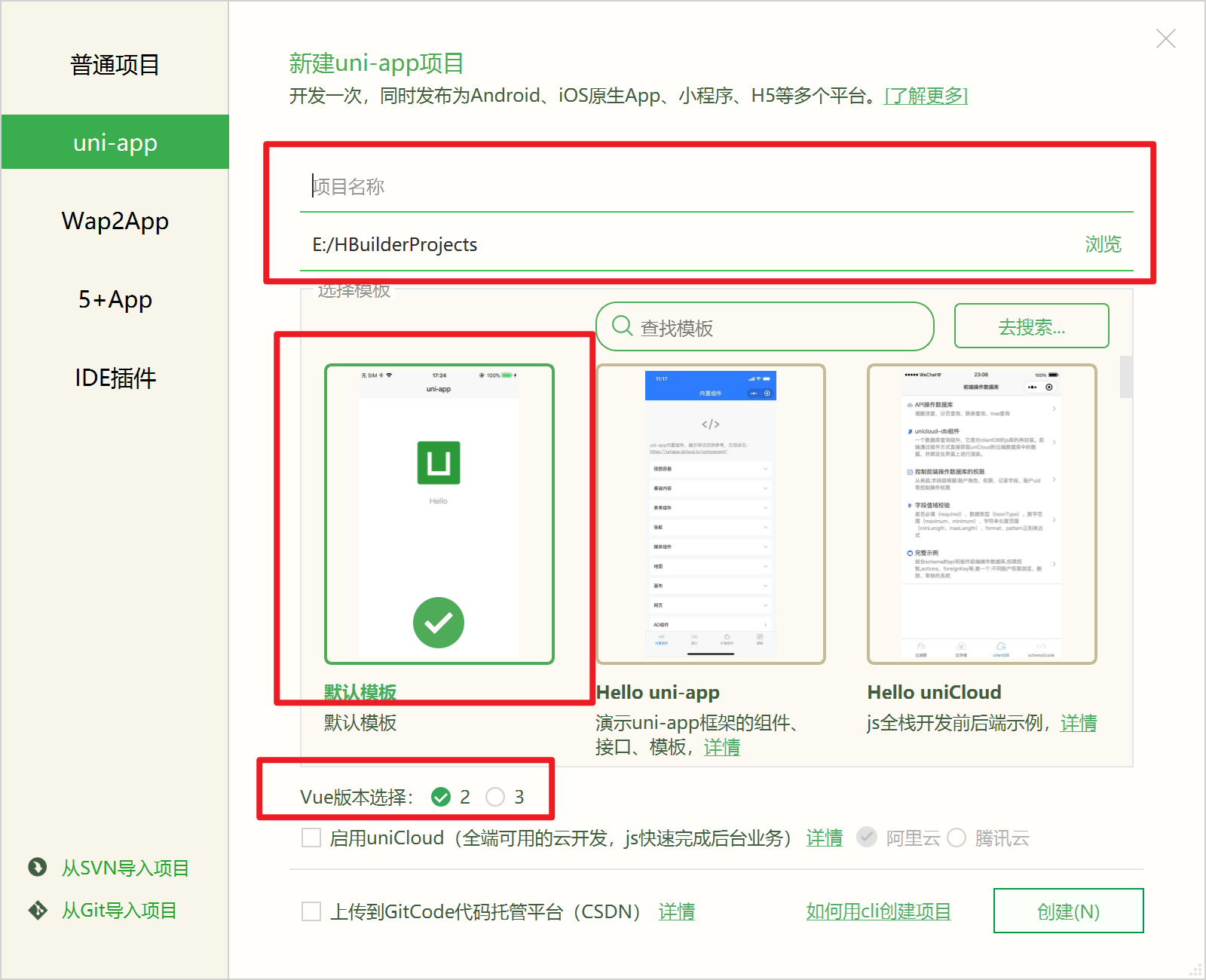The image size is (1206, 980).
Task: Select the Hello uni-app template thumbnail
Action: pos(711,514)
